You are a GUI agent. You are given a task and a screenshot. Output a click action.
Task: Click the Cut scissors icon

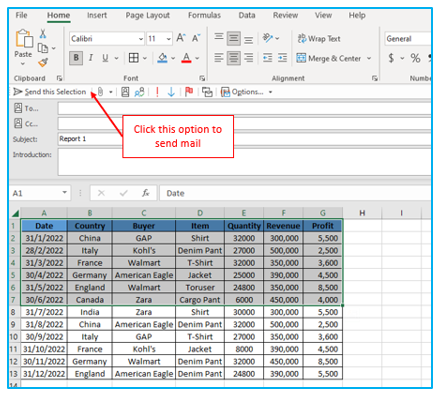tap(43, 34)
